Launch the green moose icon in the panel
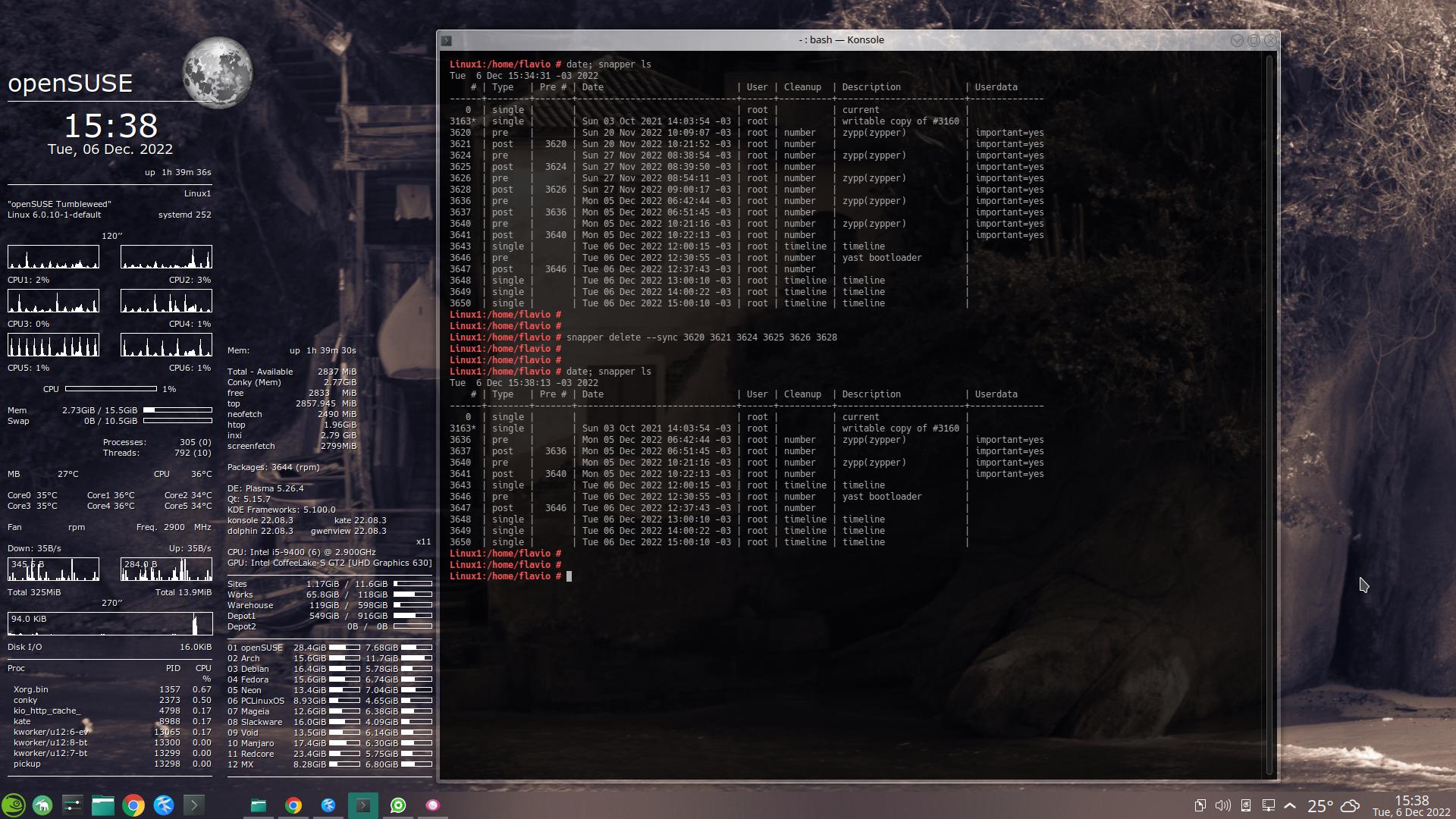 (42, 805)
